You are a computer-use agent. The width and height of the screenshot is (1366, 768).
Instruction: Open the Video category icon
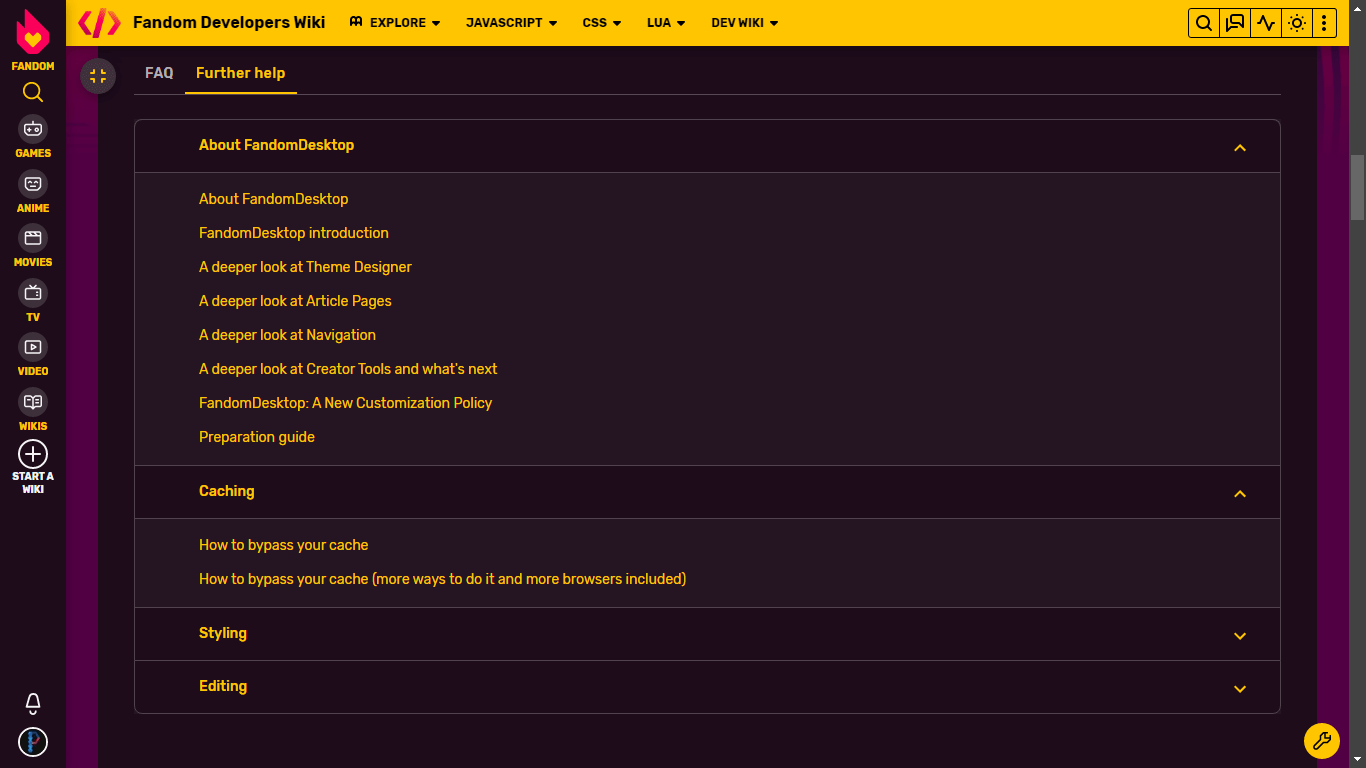tap(33, 347)
